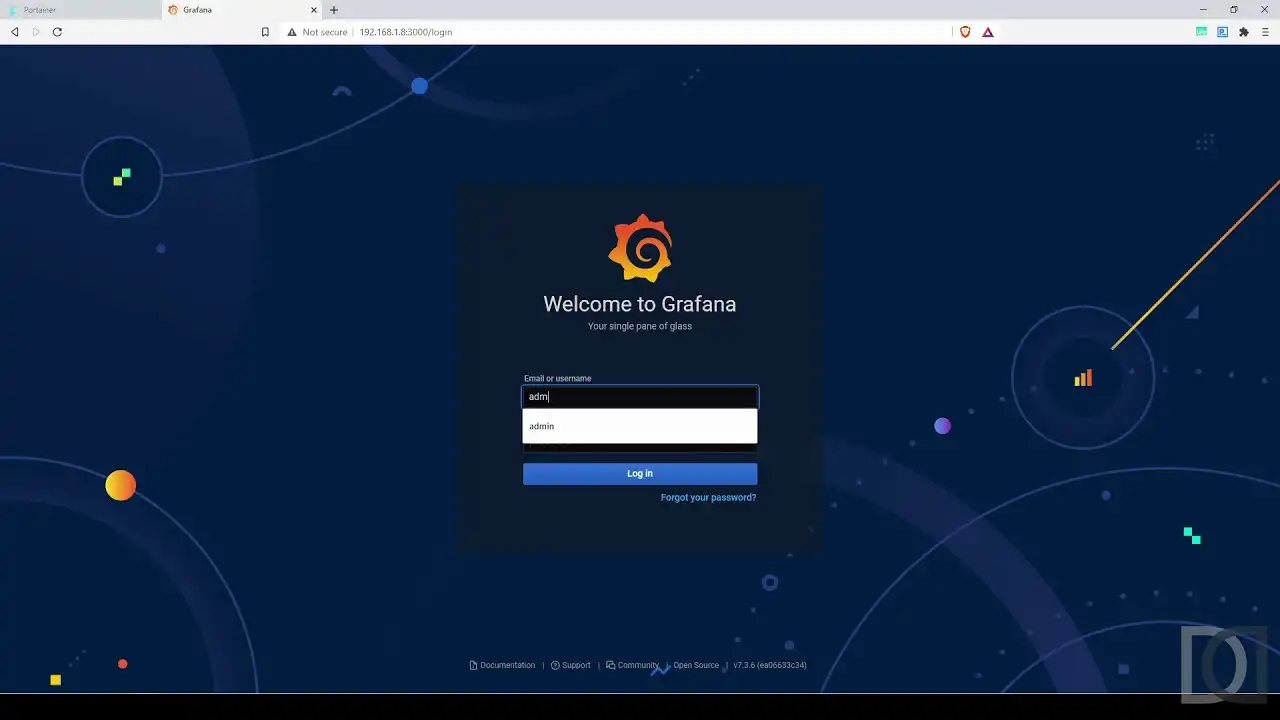Click the green extension icon in toolbar
1280x720 pixels.
(1202, 32)
